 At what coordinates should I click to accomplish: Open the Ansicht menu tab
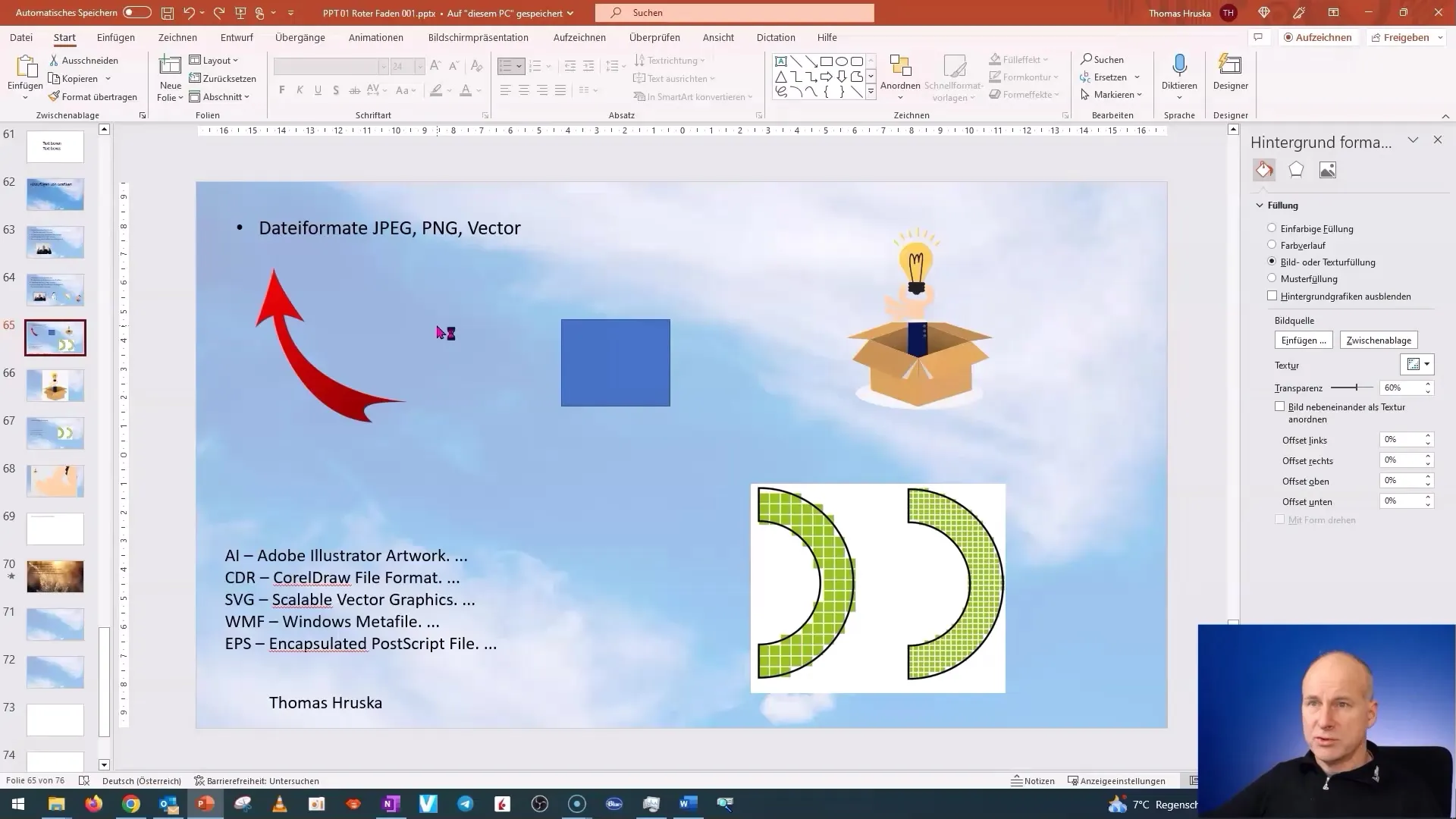click(x=718, y=37)
